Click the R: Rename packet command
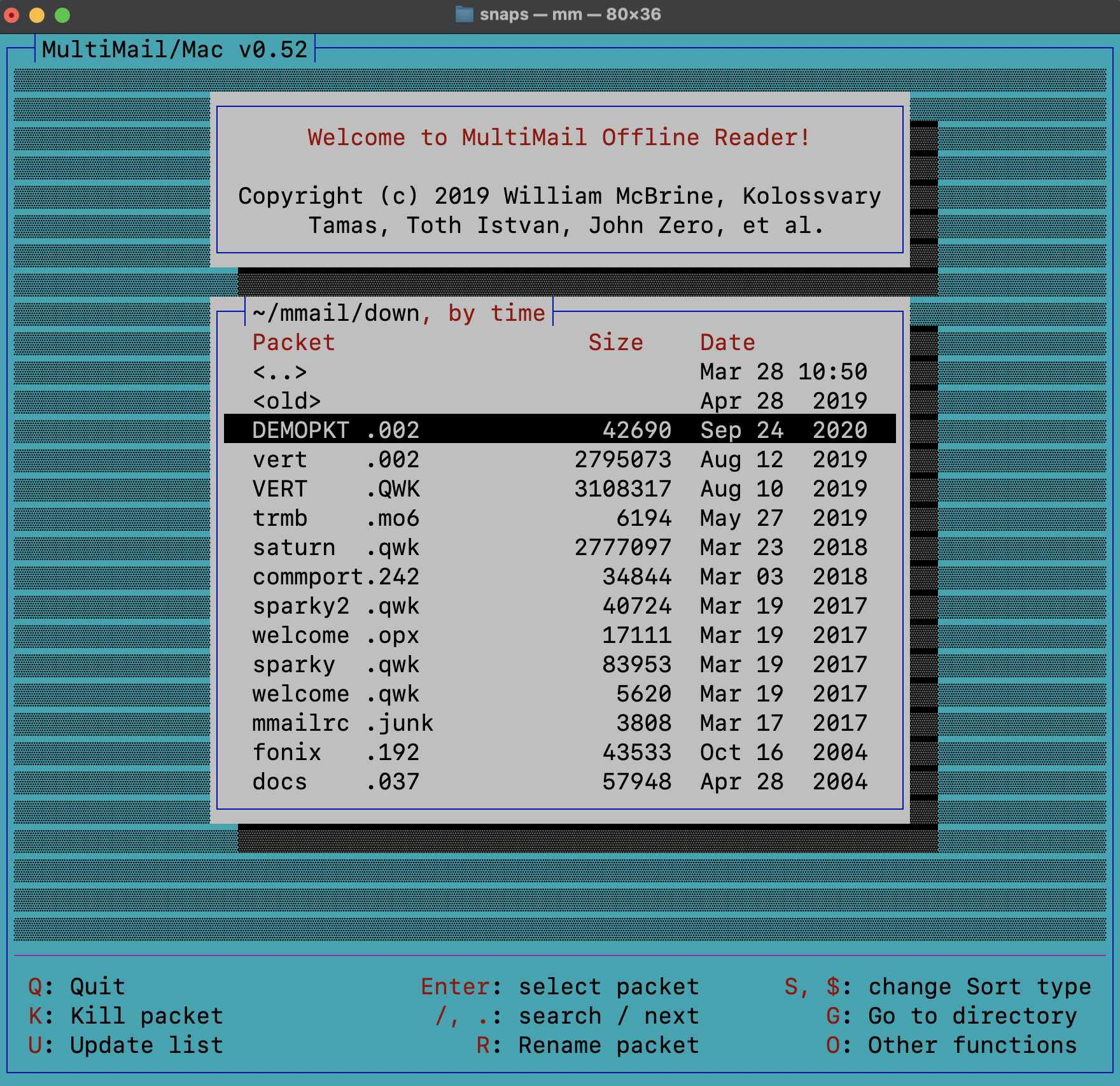 (587, 1045)
